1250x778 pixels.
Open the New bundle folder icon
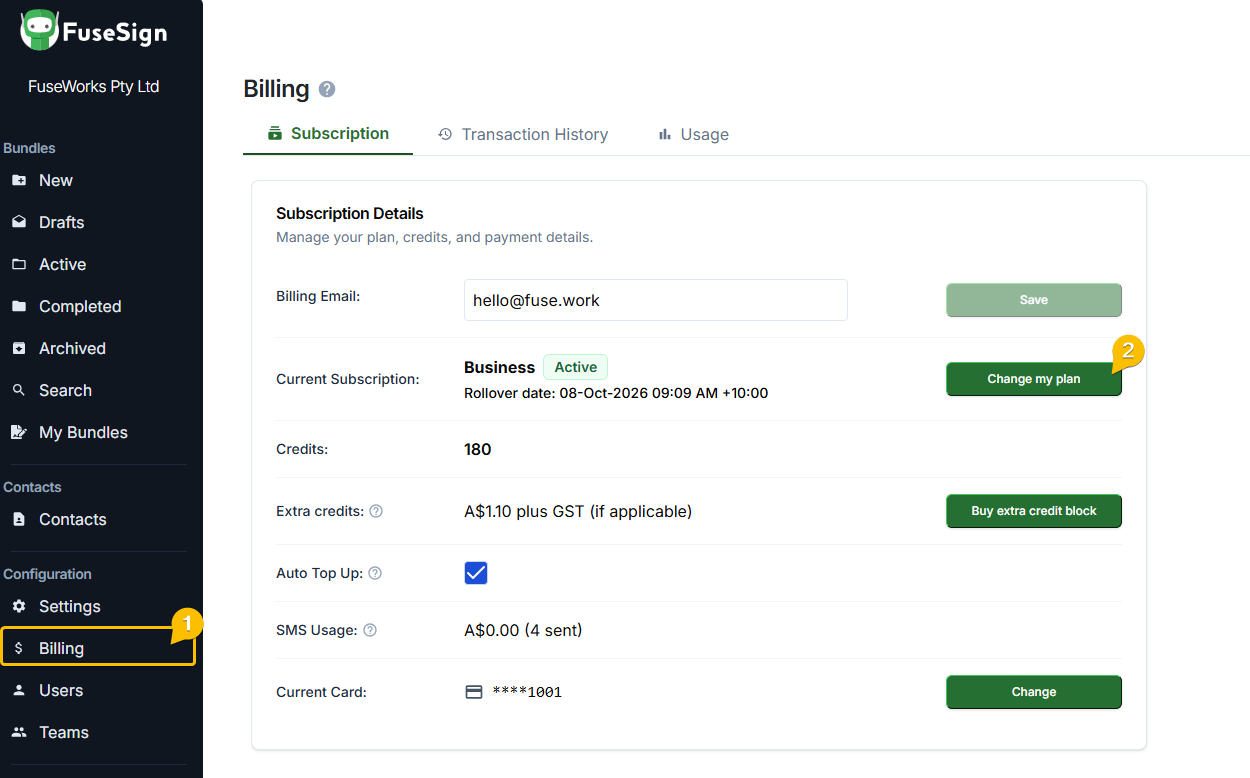tap(18, 180)
